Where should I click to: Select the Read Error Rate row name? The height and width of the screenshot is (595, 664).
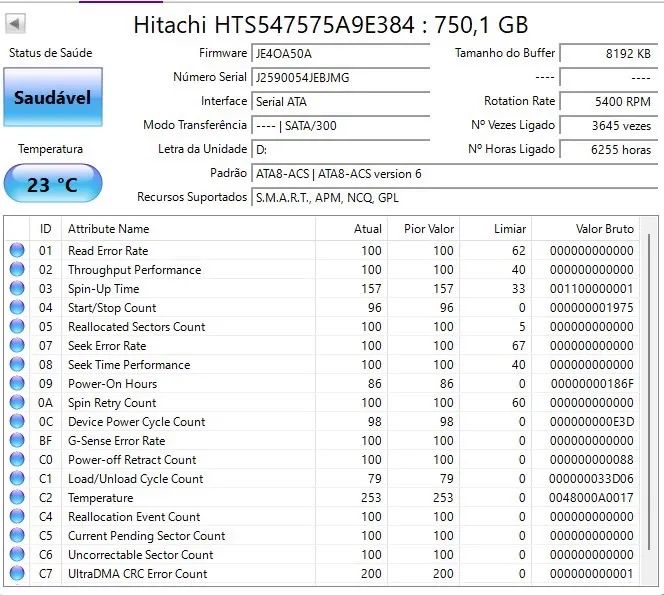(108, 251)
